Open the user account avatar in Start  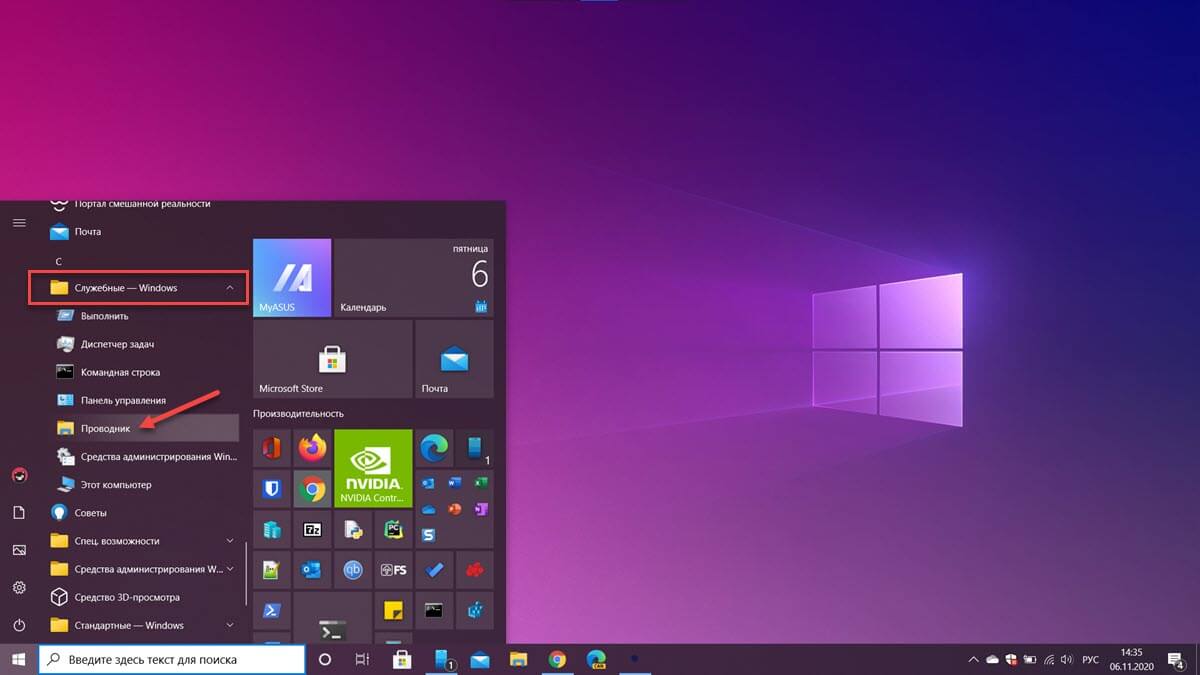[x=19, y=475]
